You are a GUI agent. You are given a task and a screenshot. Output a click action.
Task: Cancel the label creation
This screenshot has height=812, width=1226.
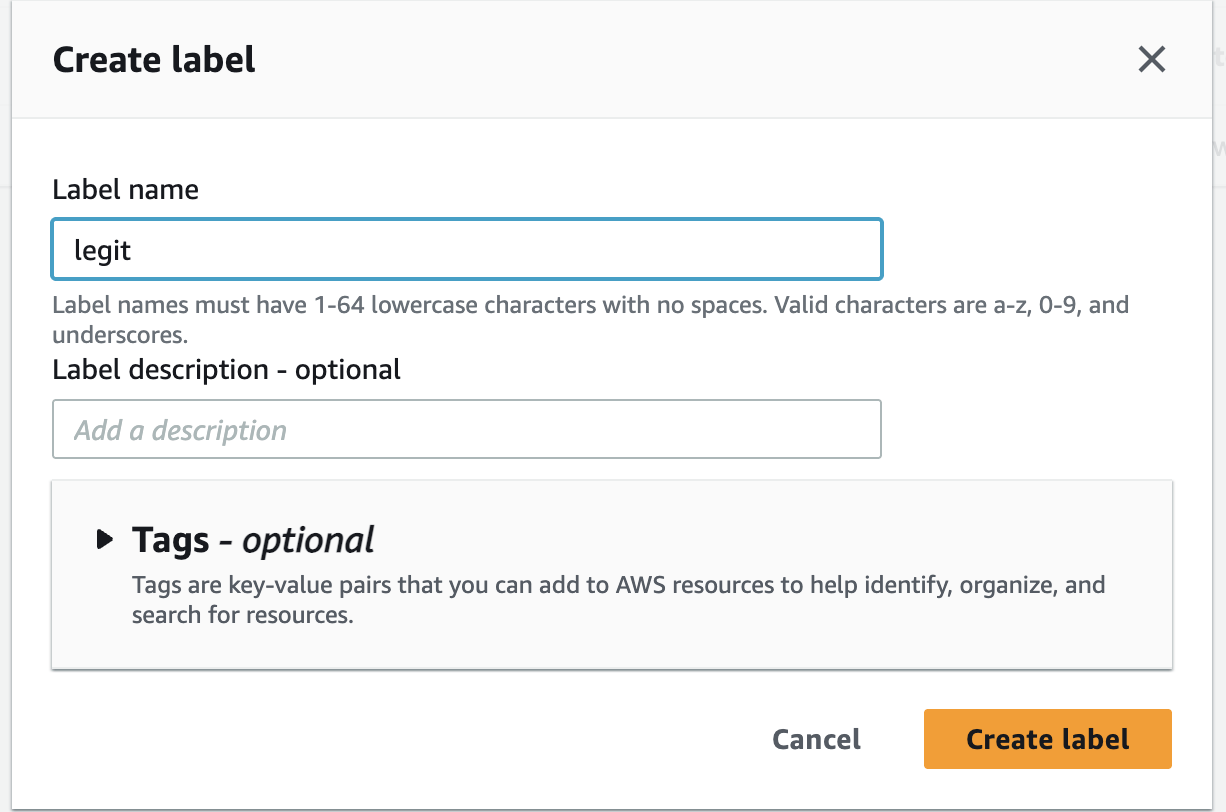point(816,740)
